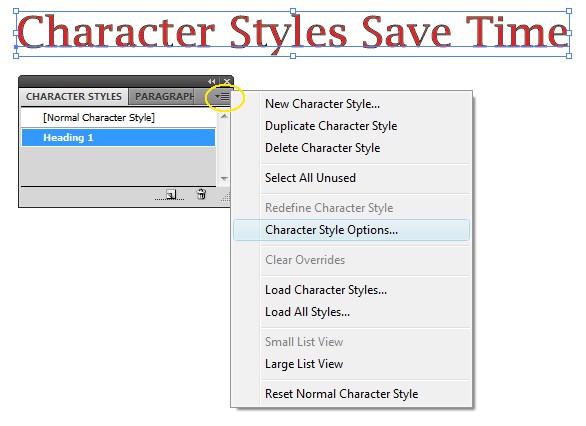Choose Load Character Styles...
The height and width of the screenshot is (426, 586).
pyautogui.click(x=351, y=290)
